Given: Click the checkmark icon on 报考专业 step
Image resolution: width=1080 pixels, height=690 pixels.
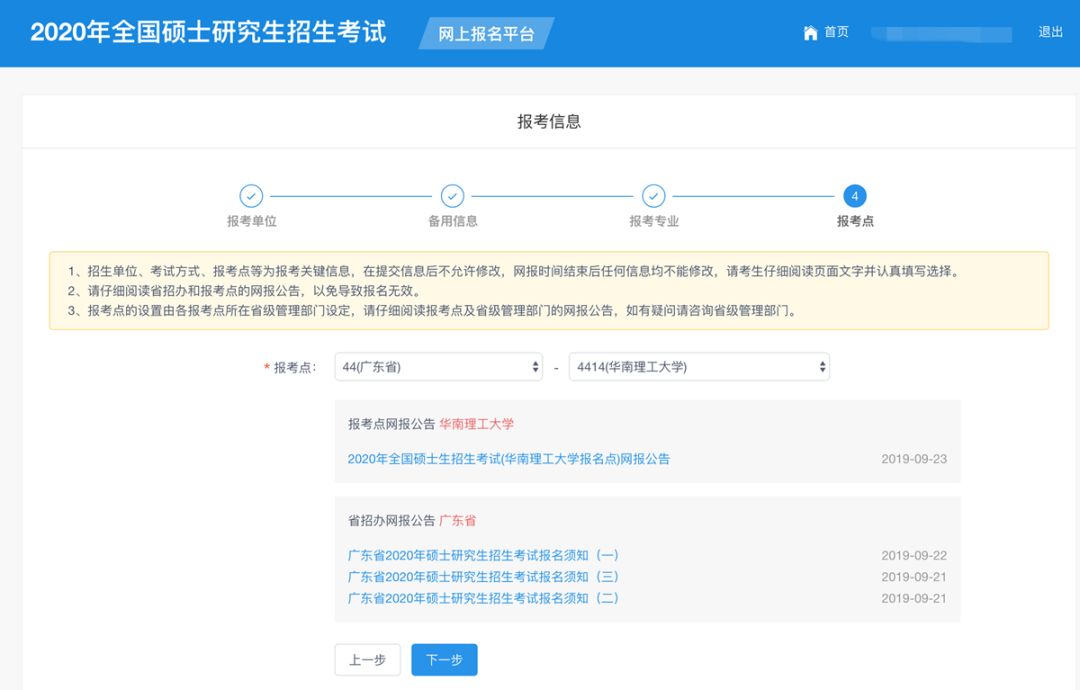Looking at the screenshot, I should pos(654,198).
